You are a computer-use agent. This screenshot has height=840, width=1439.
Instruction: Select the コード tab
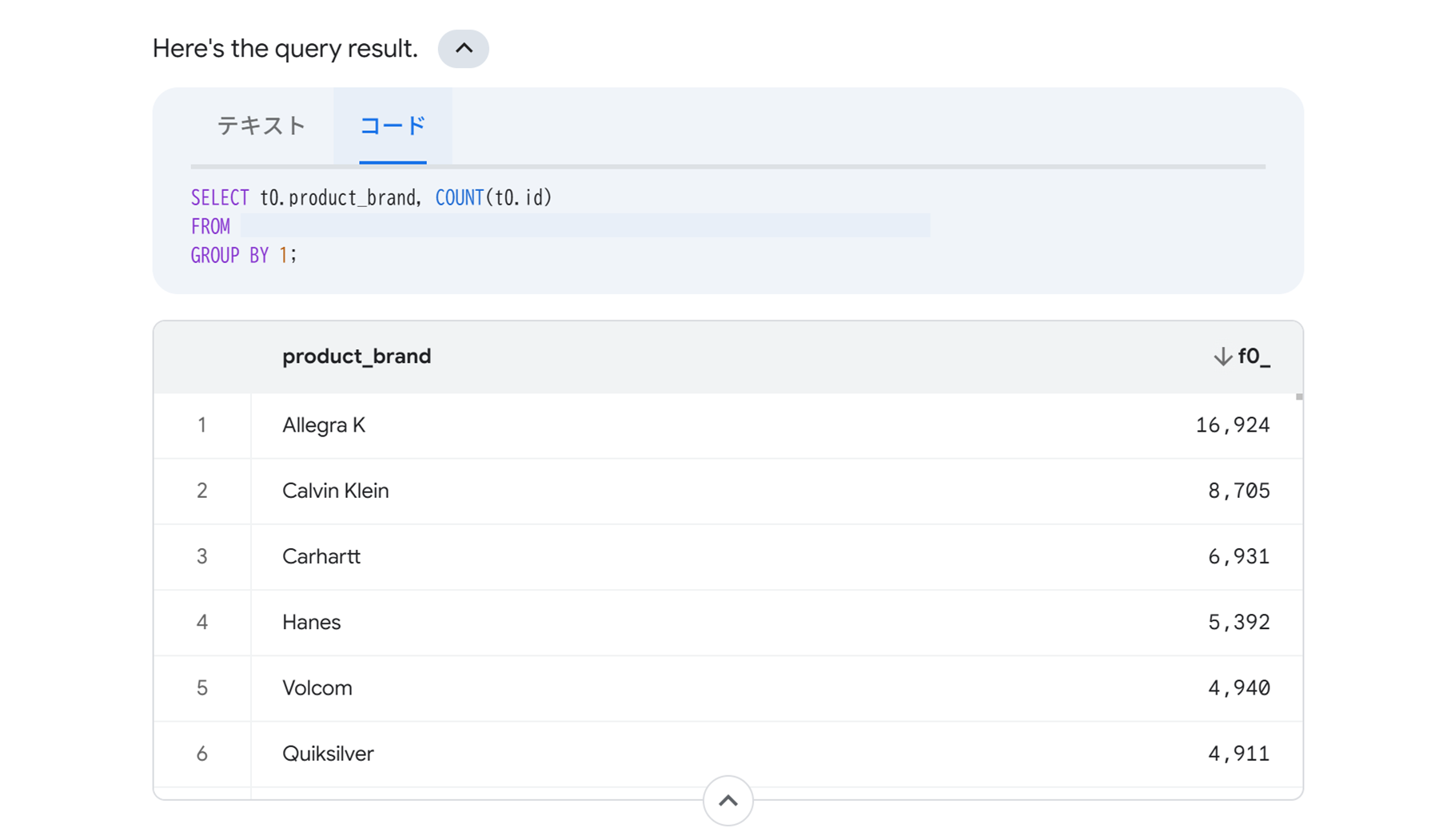click(x=393, y=126)
